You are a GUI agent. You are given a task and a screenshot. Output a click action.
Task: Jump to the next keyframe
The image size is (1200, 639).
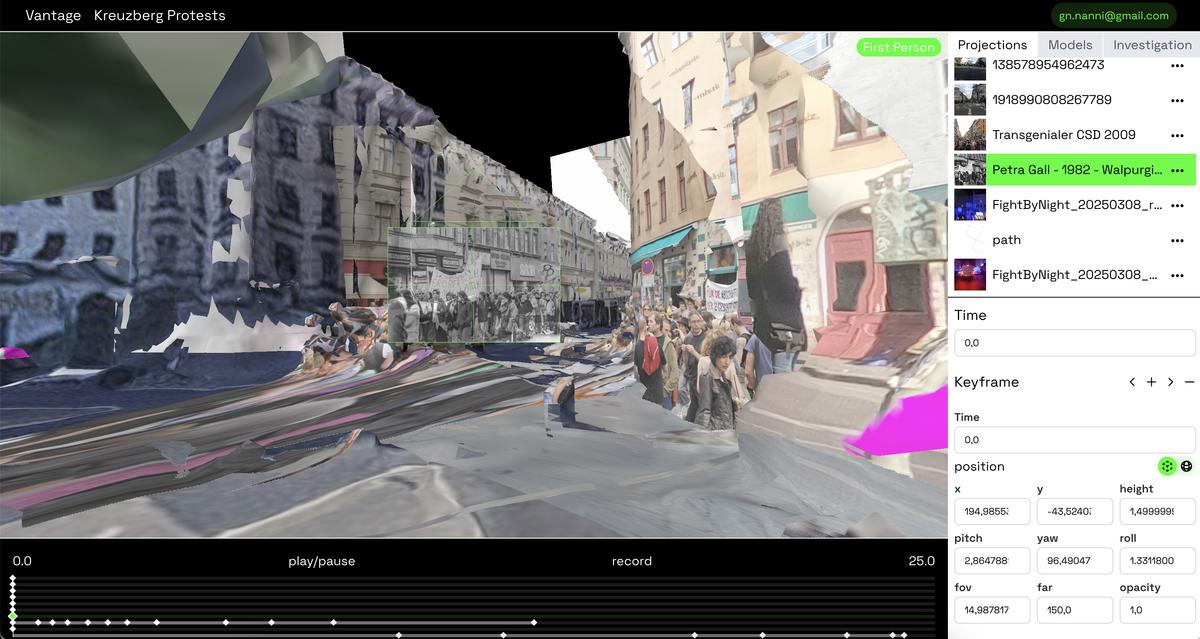pyautogui.click(x=1170, y=382)
